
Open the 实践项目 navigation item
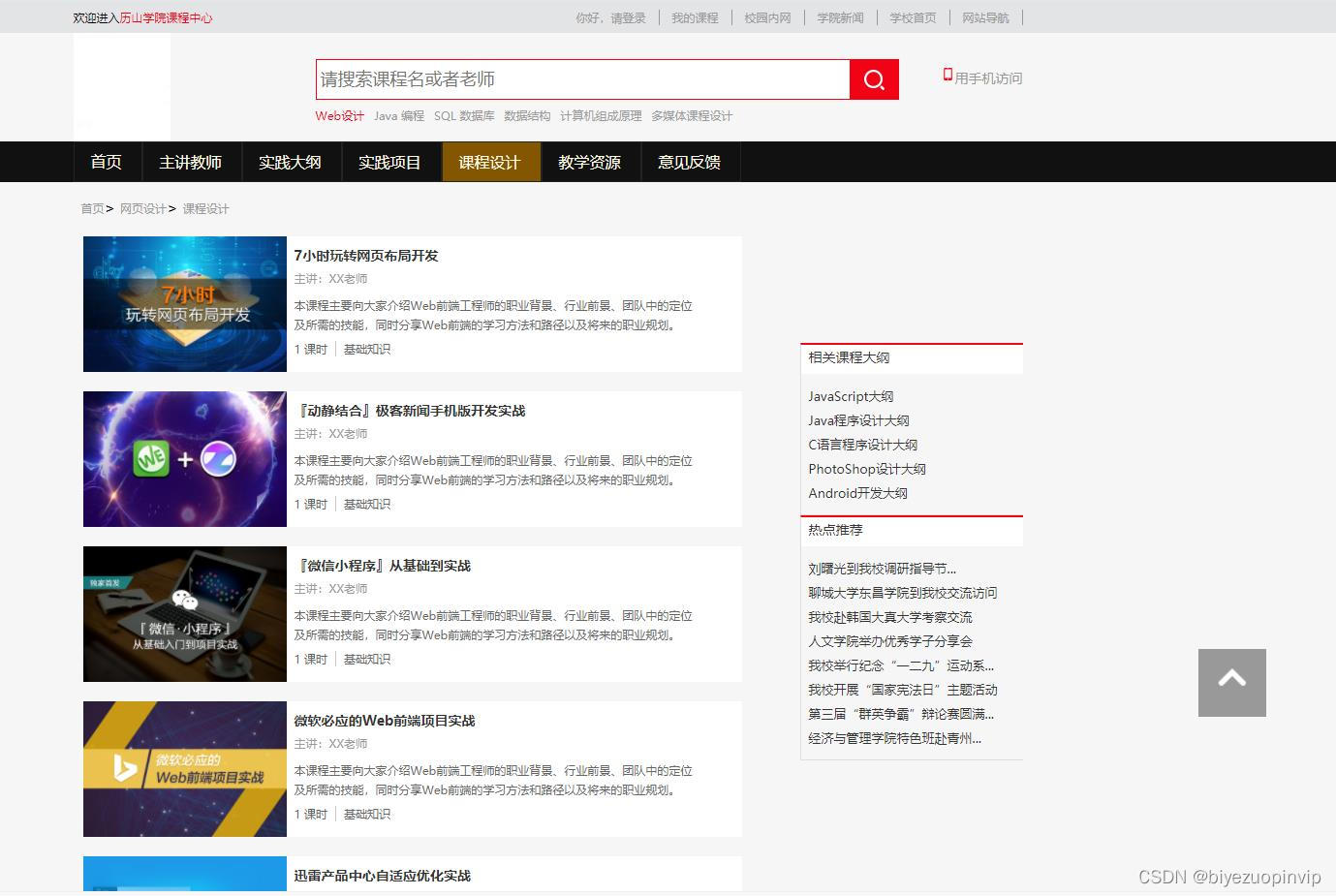(x=389, y=162)
